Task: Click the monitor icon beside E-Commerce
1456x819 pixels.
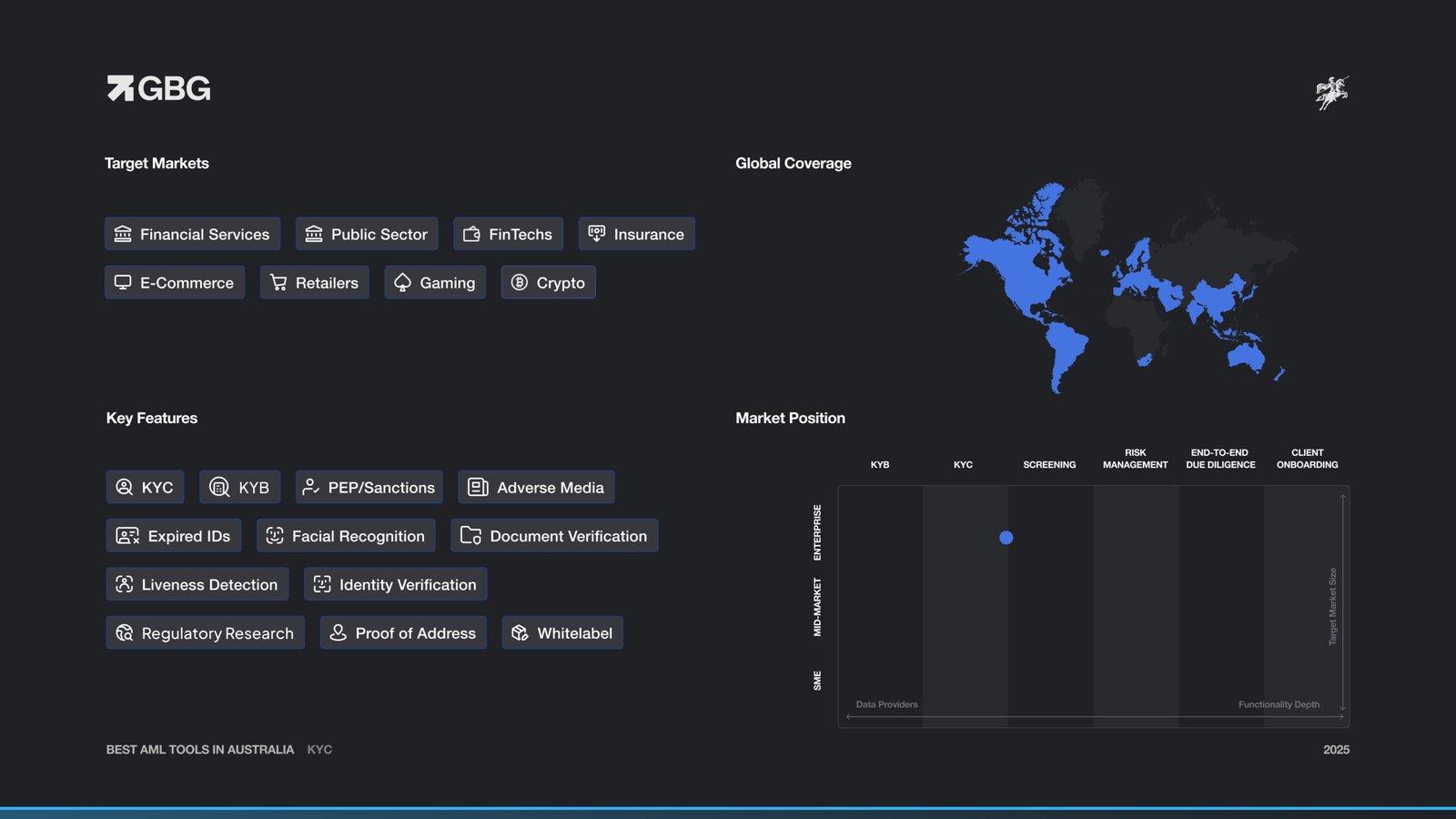Action: 123,282
